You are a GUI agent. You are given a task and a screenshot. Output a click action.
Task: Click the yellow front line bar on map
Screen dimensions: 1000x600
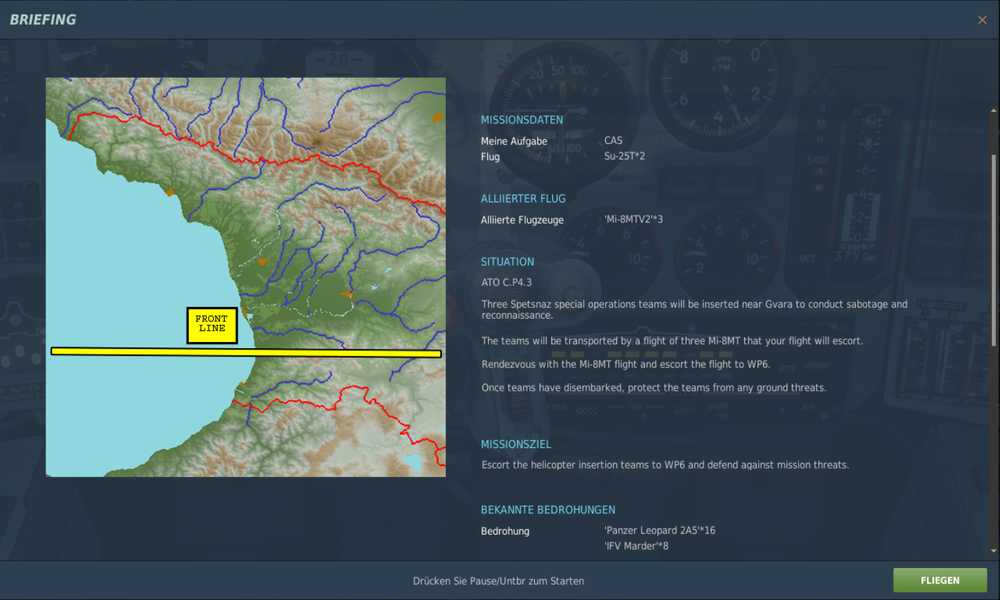246,352
